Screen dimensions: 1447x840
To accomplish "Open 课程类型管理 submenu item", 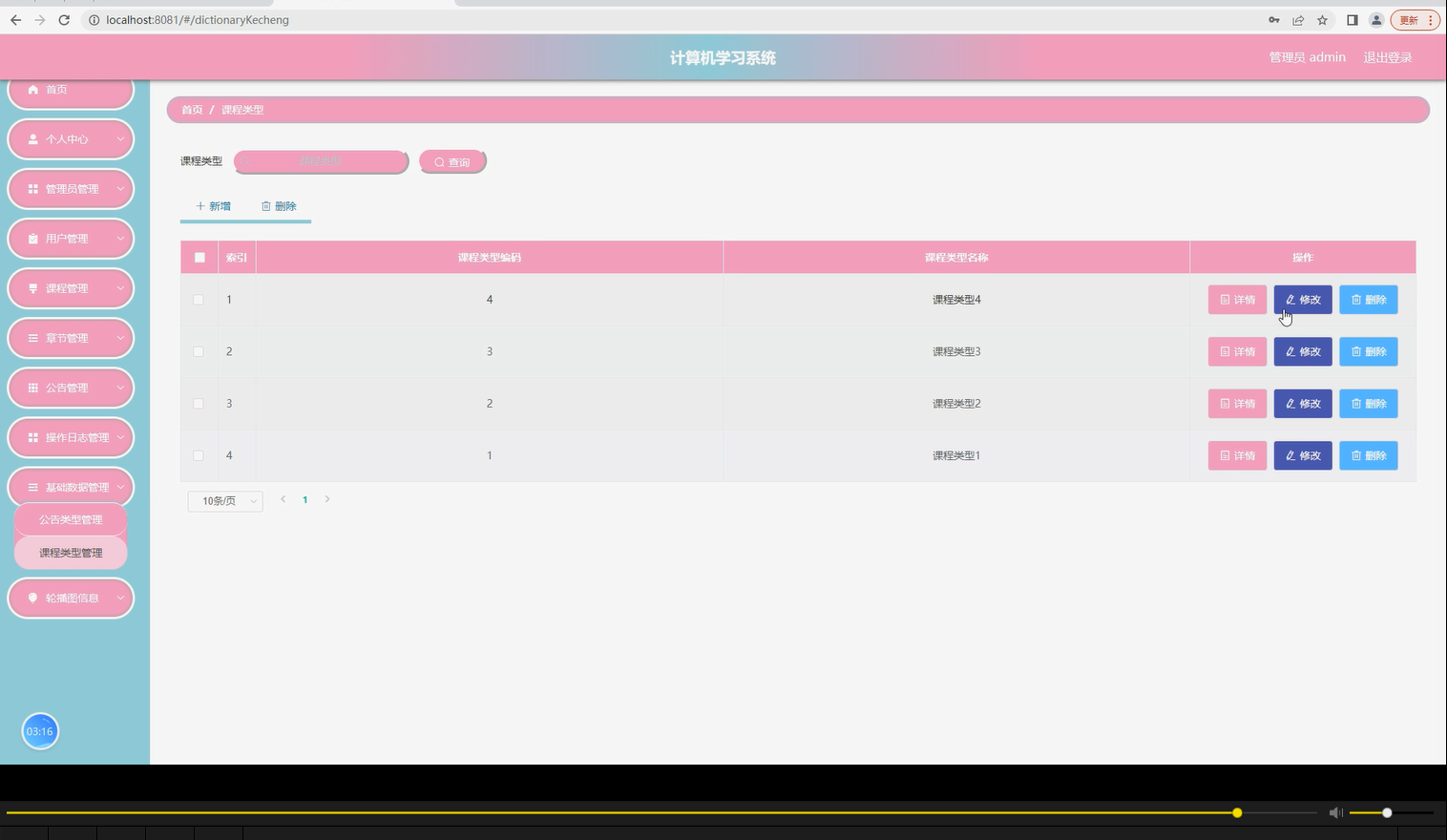I will [71, 553].
